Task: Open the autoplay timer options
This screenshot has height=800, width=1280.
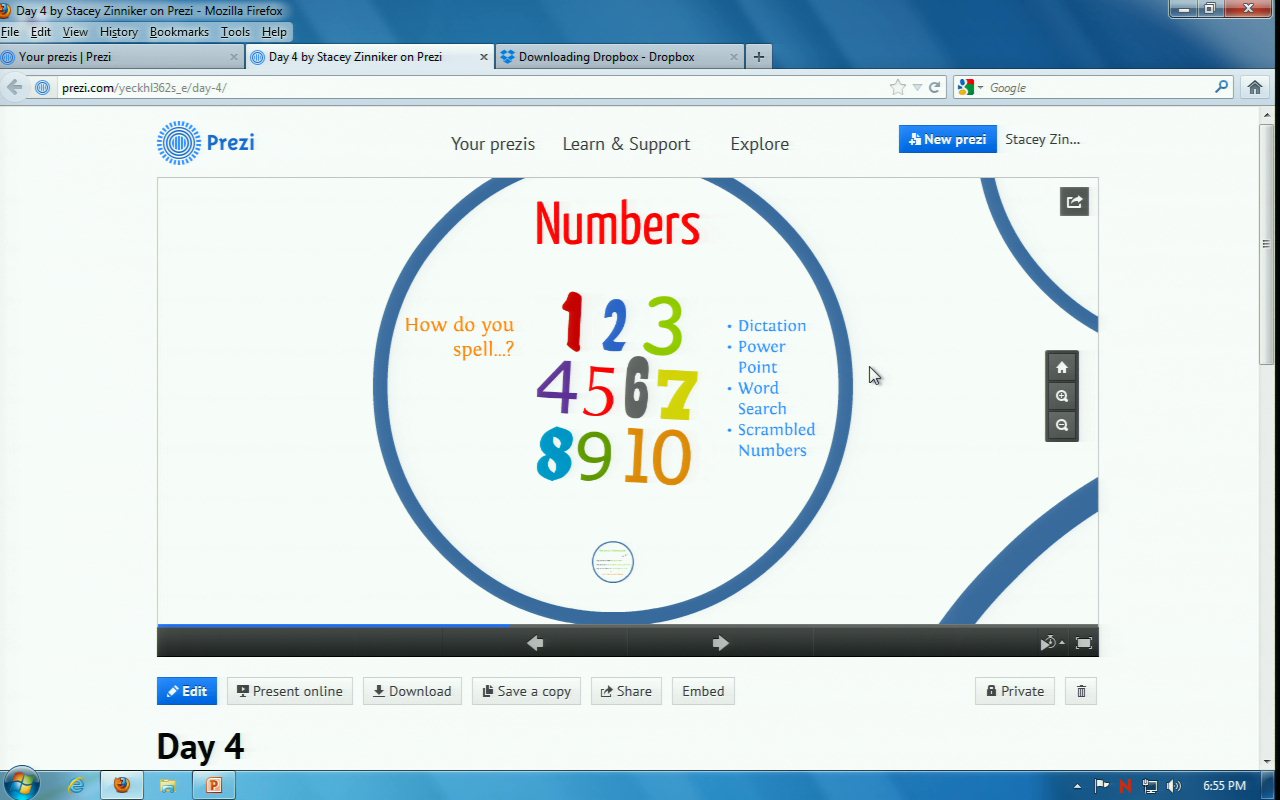Action: [x=1051, y=643]
